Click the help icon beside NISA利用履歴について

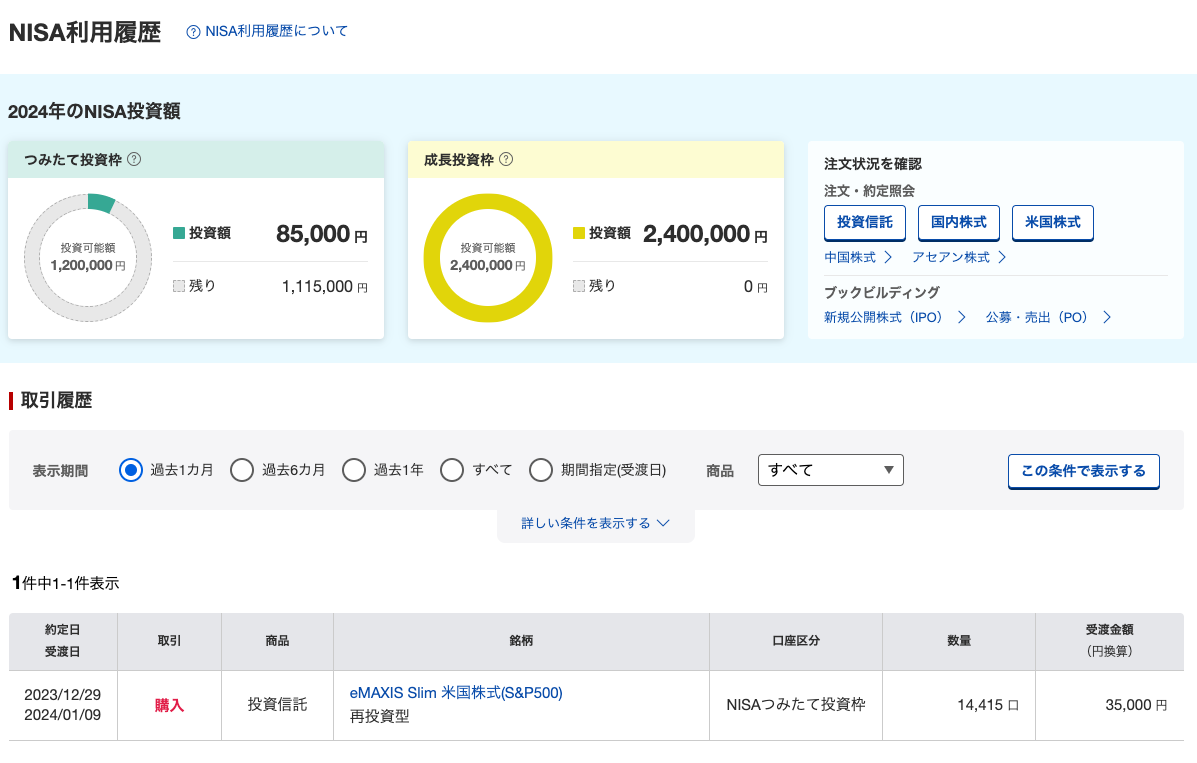pos(191,31)
